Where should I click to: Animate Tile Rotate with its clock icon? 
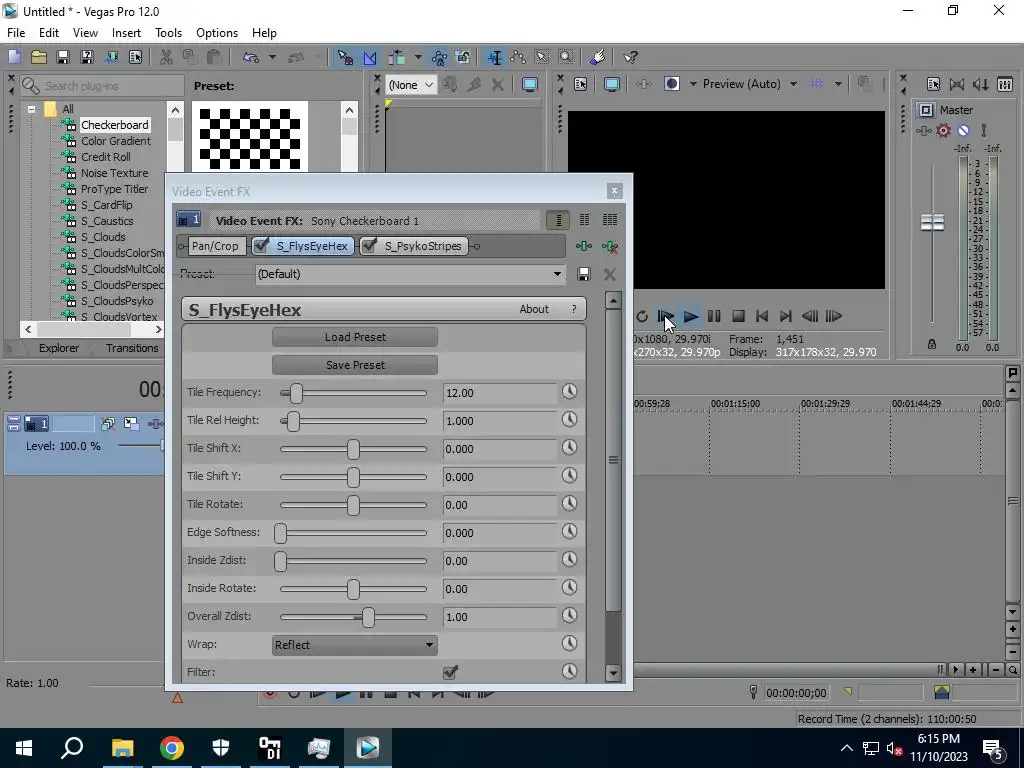(569, 504)
